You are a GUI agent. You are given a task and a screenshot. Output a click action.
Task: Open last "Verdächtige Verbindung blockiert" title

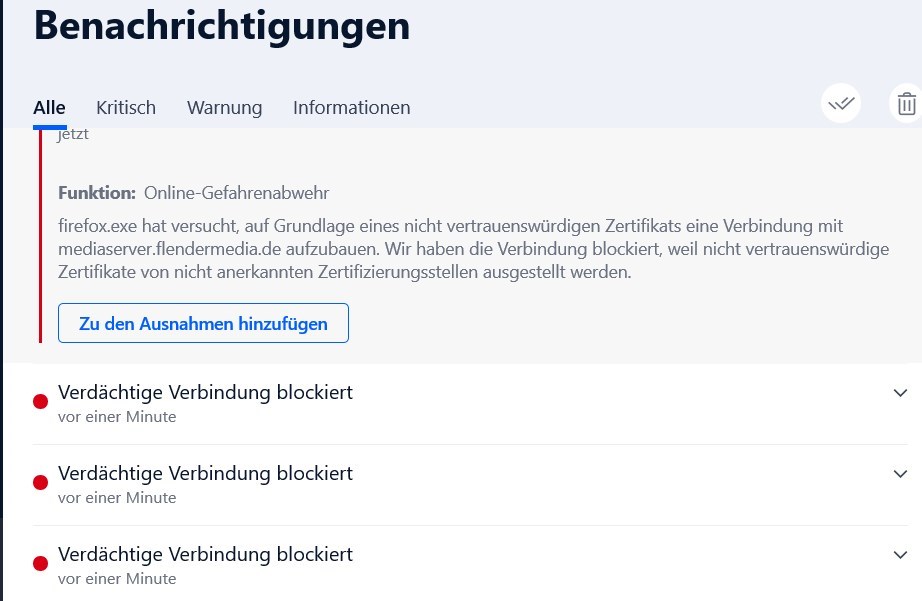(205, 554)
